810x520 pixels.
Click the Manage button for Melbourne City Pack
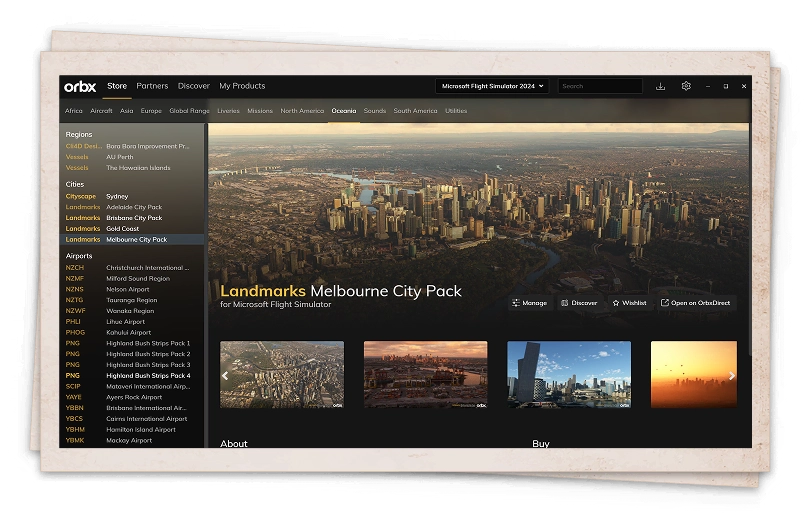529,303
